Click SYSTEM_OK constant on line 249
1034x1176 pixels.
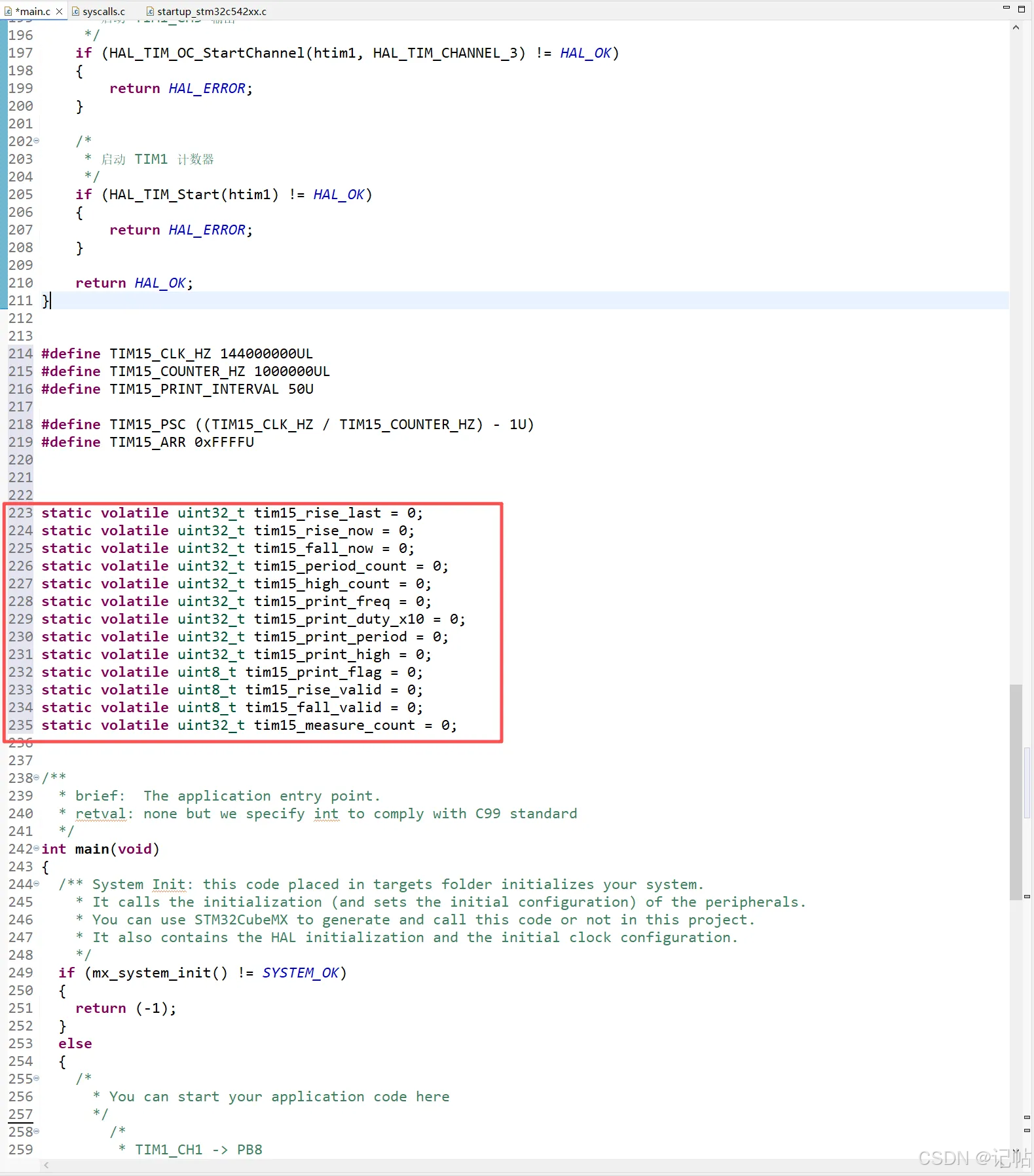click(301, 973)
